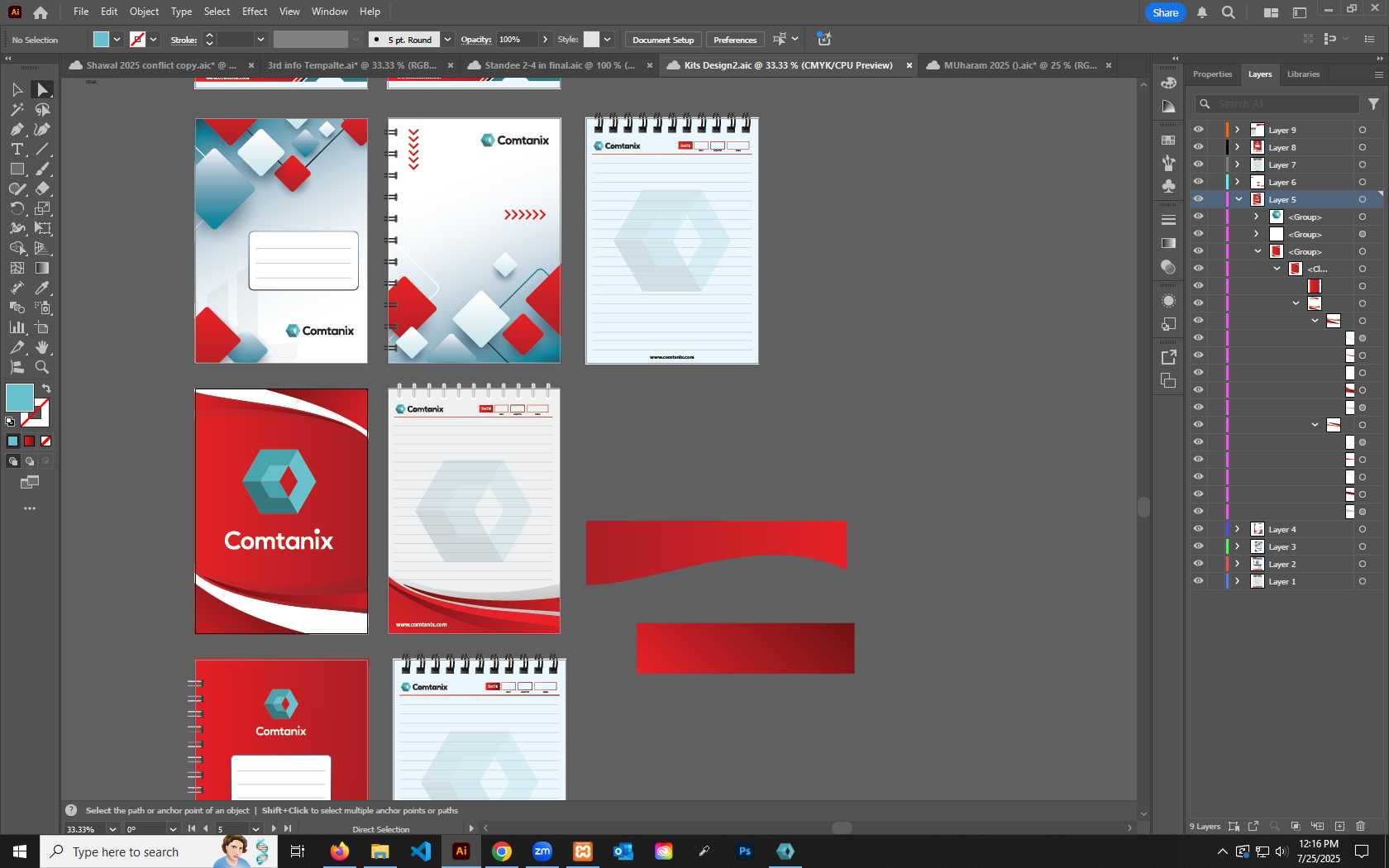Hide Layer 3 visibility eye
Viewport: 1389px width, 868px height.
tap(1198, 546)
